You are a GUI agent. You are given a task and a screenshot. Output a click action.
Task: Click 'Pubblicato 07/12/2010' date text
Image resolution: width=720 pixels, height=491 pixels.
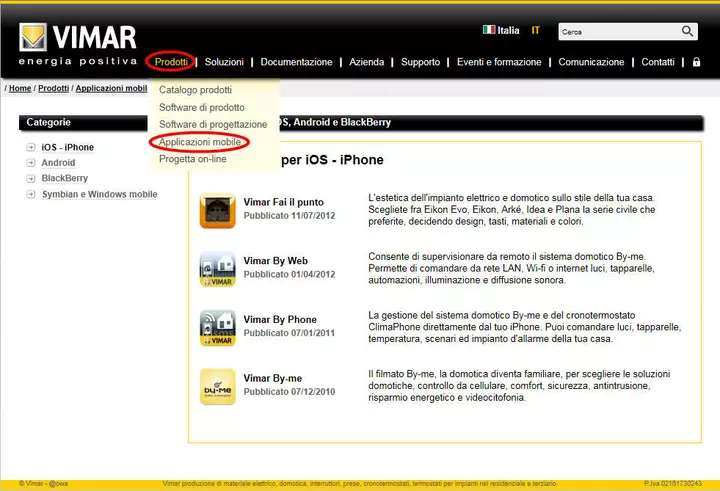point(289,392)
